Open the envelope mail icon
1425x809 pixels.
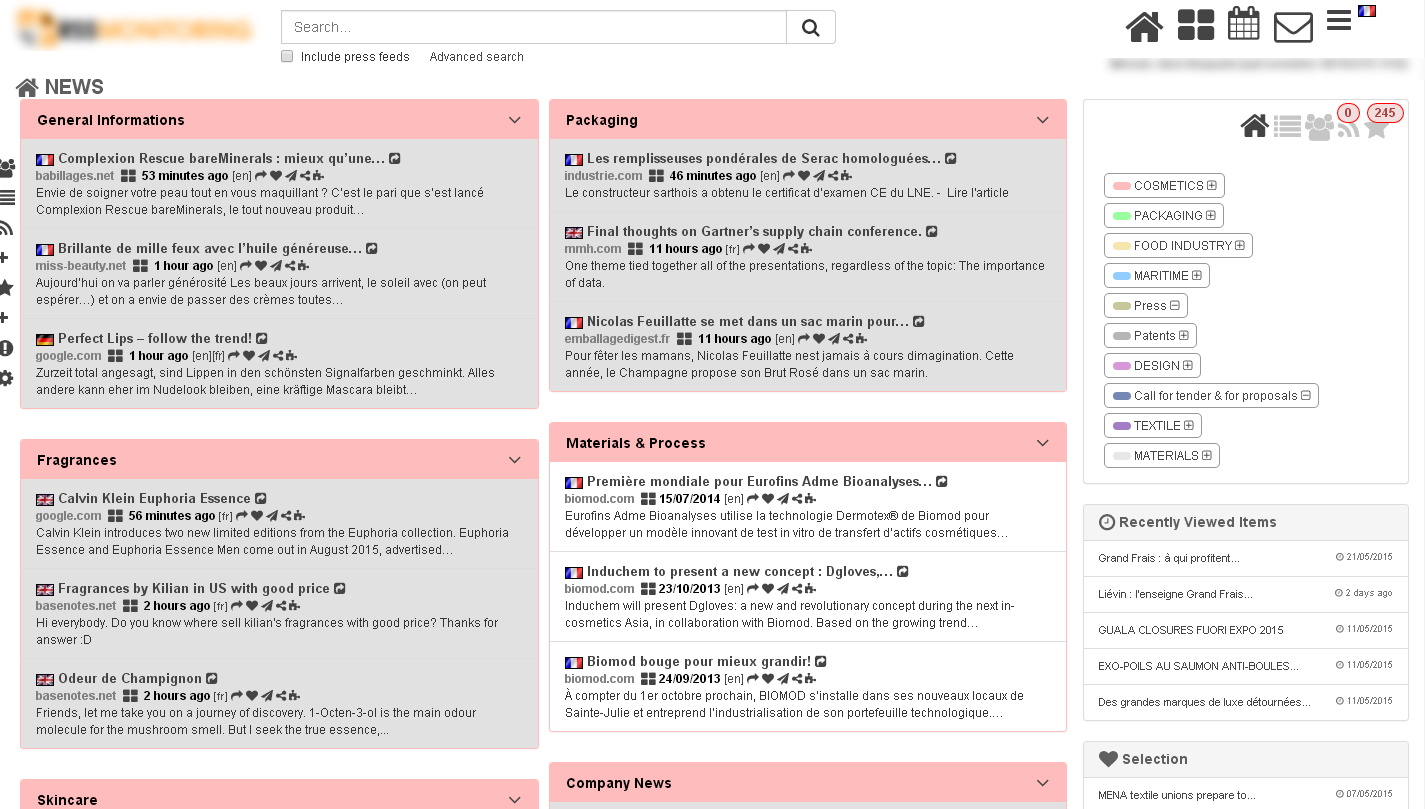coord(1293,27)
